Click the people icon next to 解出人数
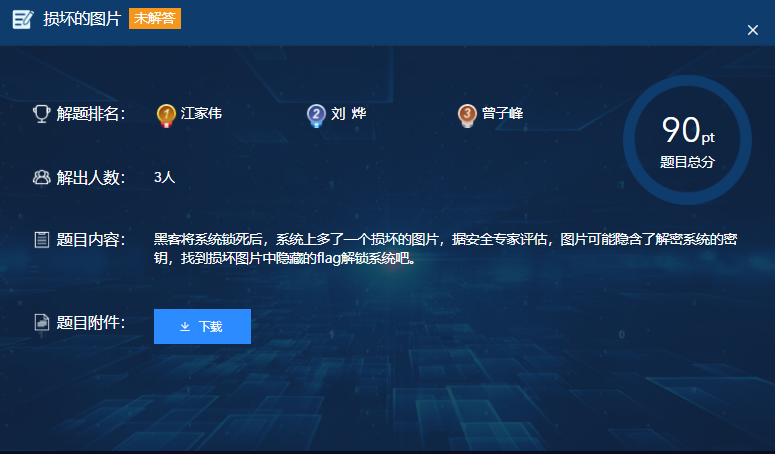The image size is (775, 454). pyautogui.click(x=42, y=177)
